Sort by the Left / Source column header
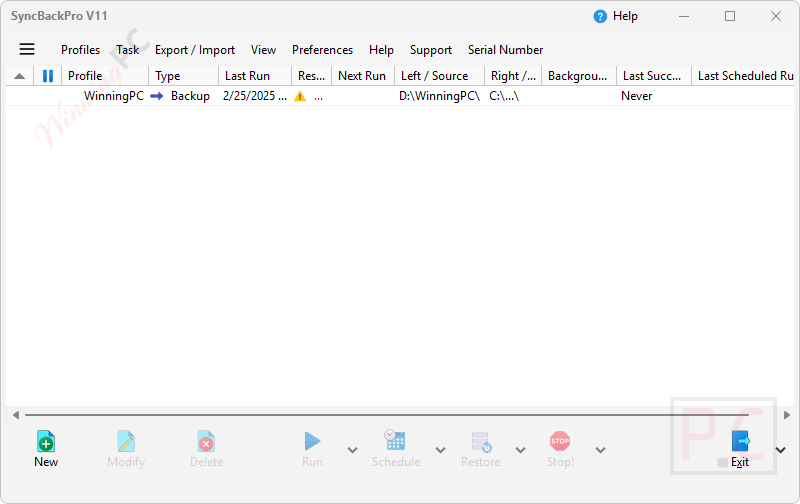Viewport: 800px width, 504px height. coord(440,76)
